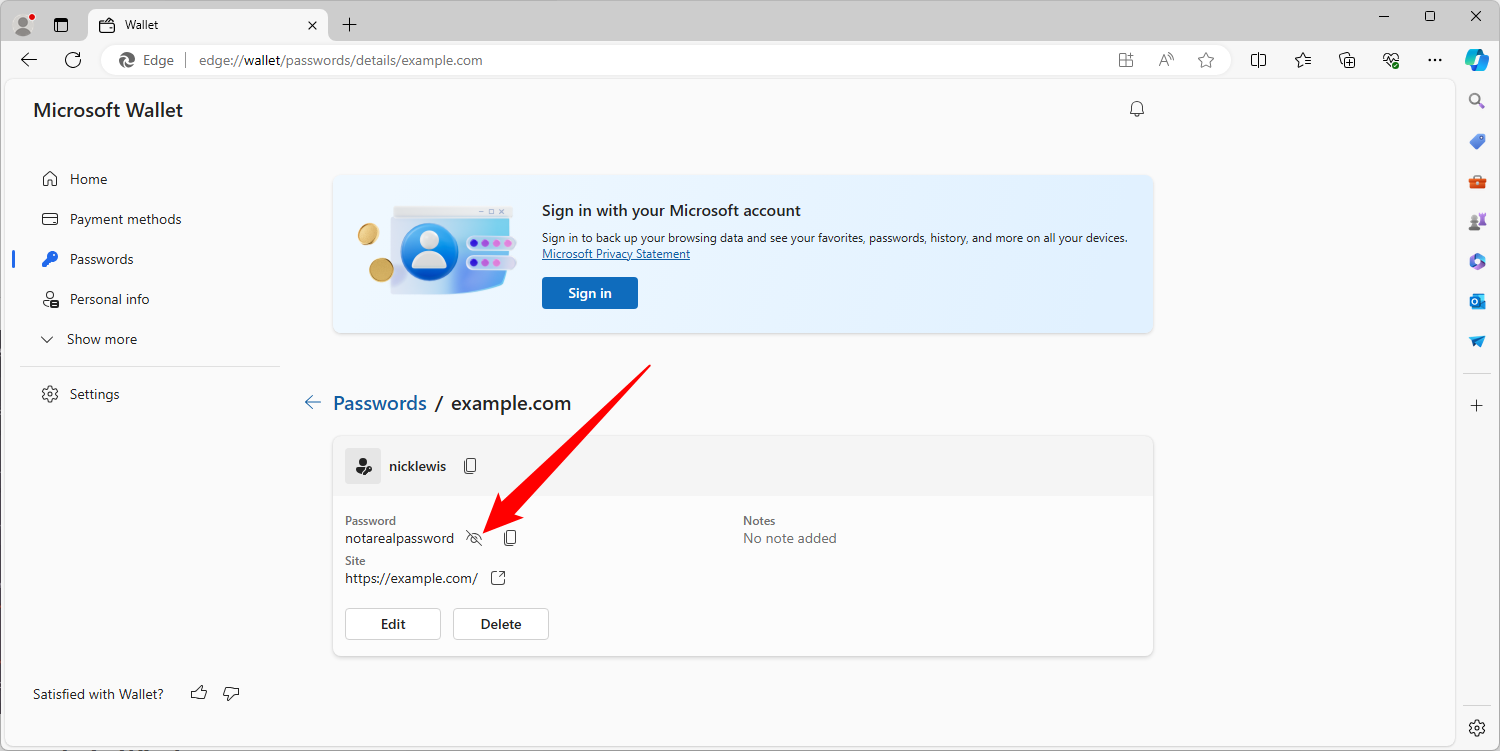Edit the example.com password entry

tap(393, 624)
